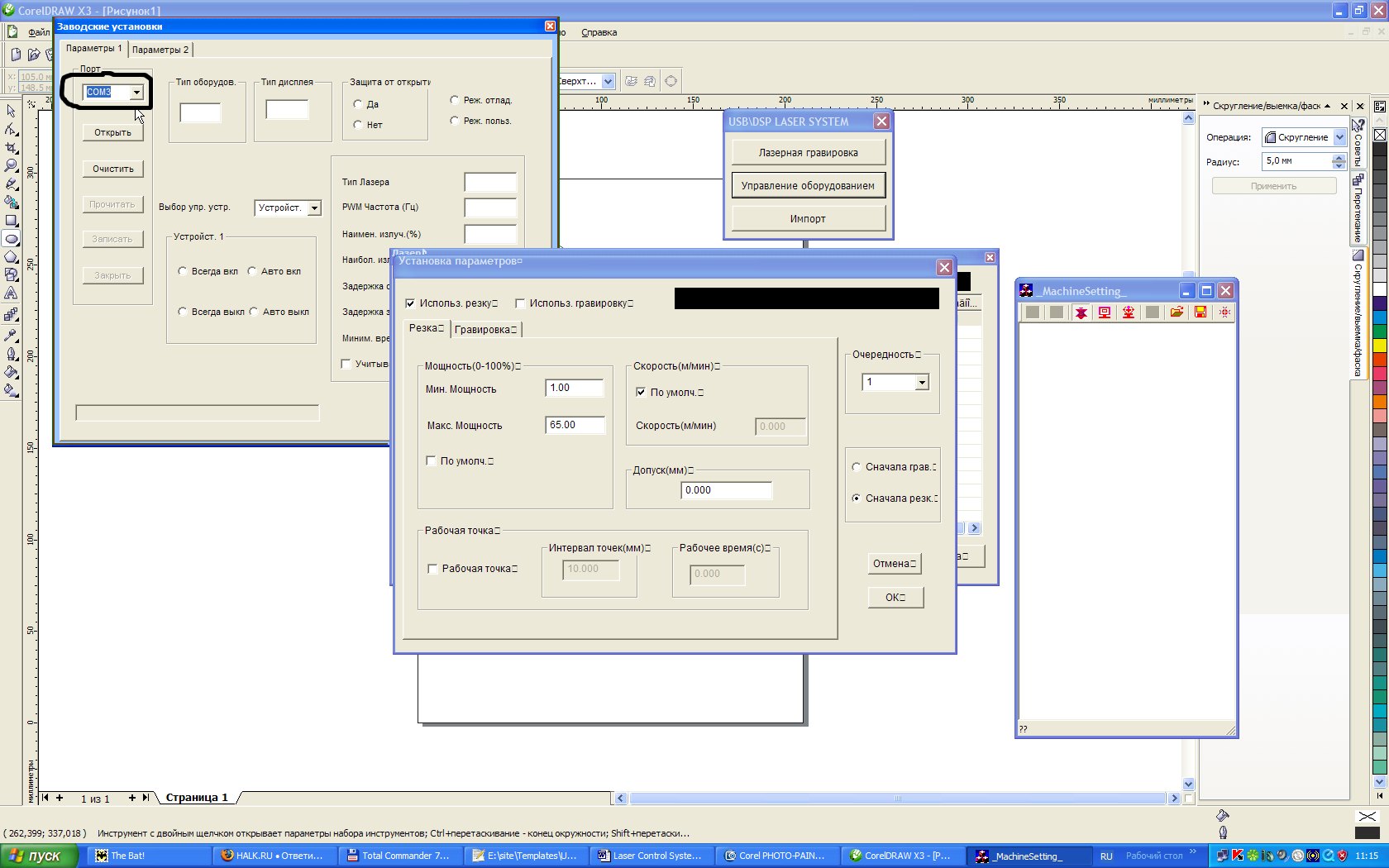Enable the 'Использ. гравировку' checkbox
This screenshot has width=1389, height=868.
coord(520,303)
